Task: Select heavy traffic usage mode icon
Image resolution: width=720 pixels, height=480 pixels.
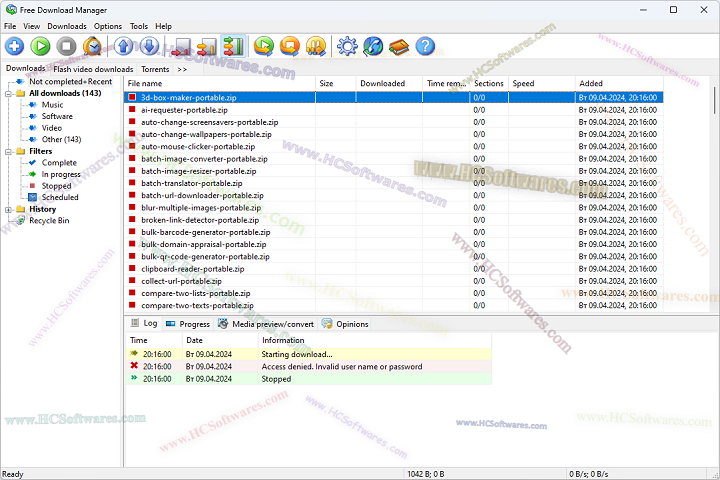Action: (233, 46)
